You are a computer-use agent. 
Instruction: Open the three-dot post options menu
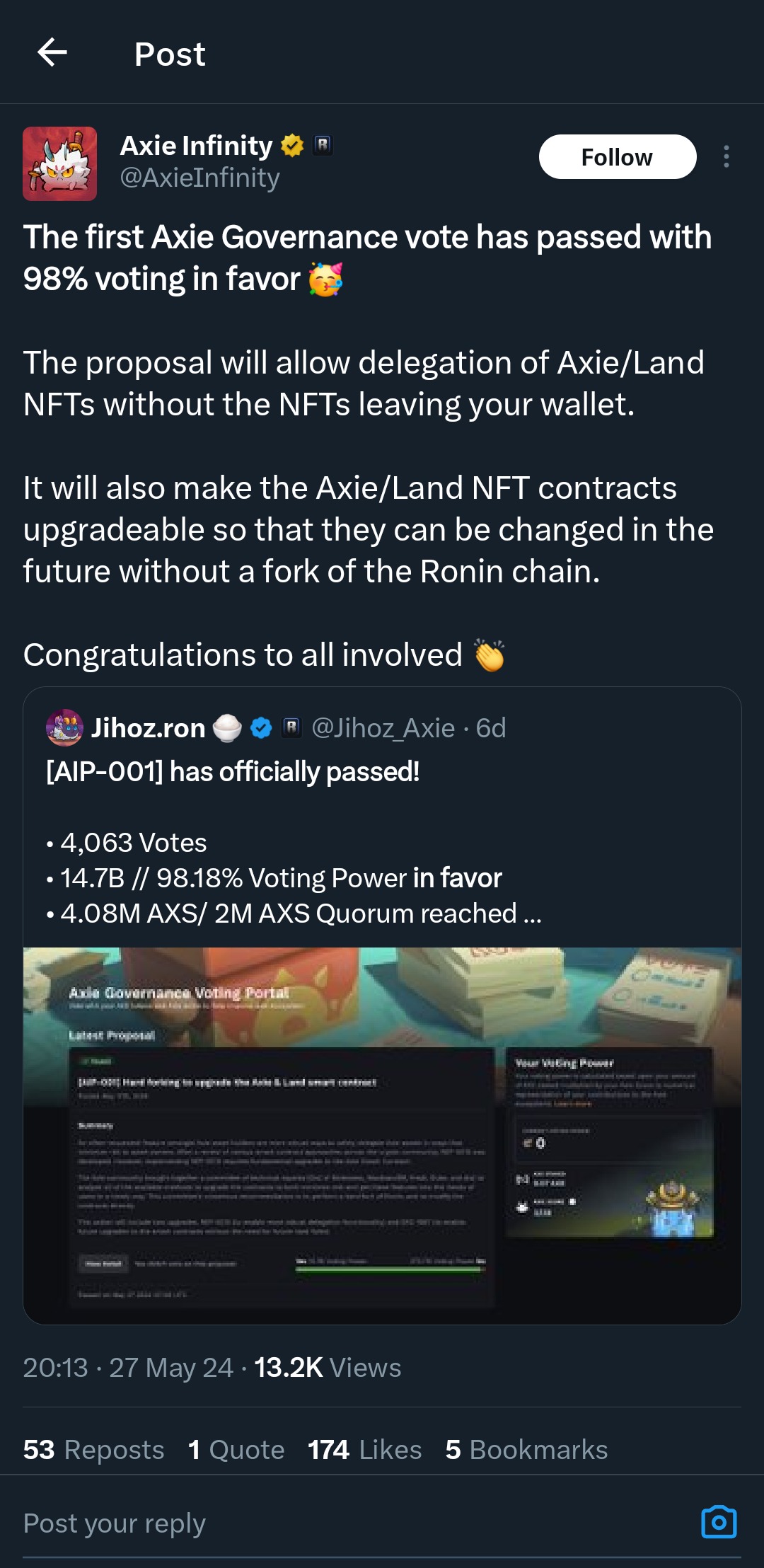coord(726,156)
